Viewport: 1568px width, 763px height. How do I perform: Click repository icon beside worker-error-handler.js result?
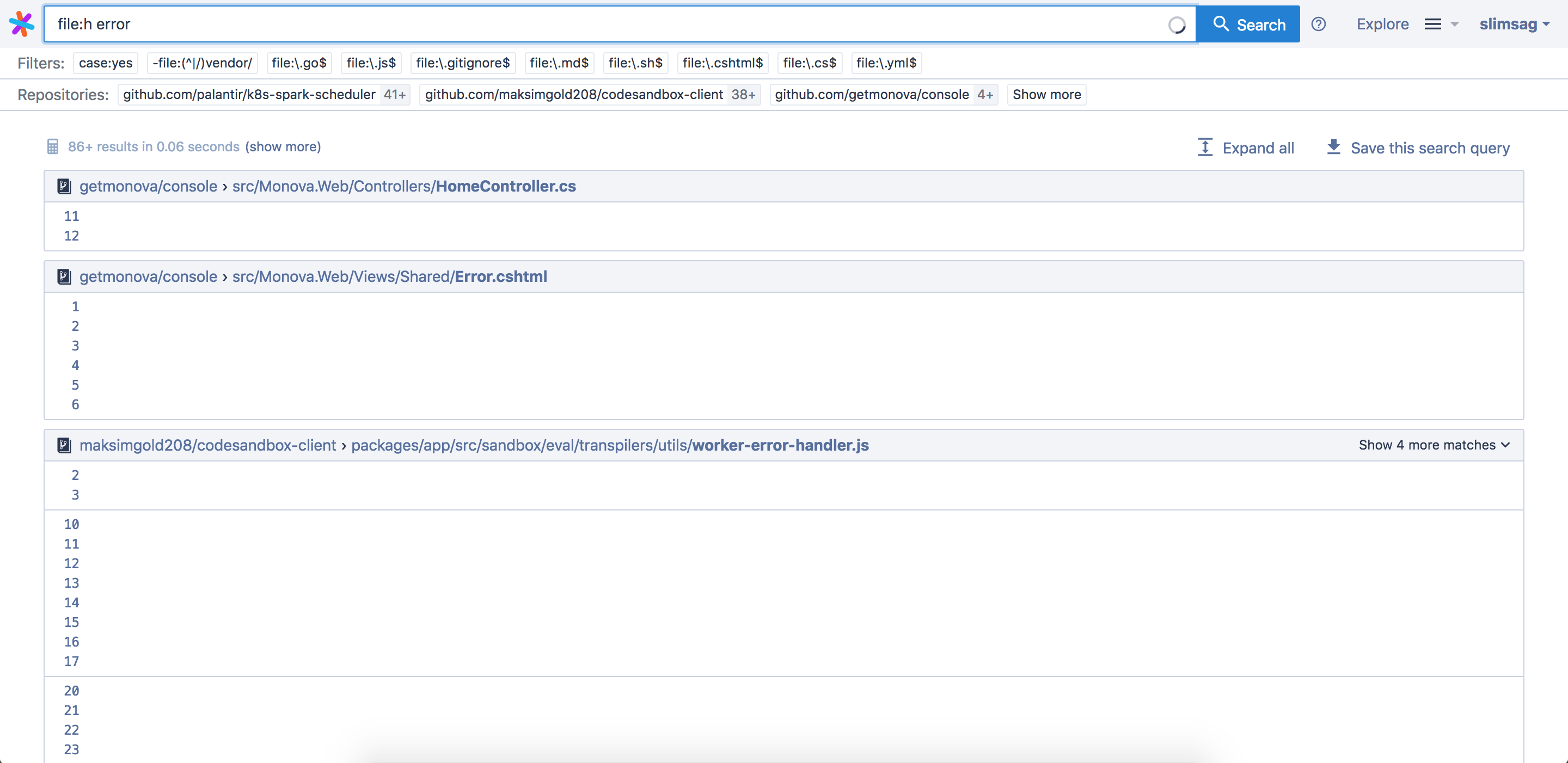(64, 445)
